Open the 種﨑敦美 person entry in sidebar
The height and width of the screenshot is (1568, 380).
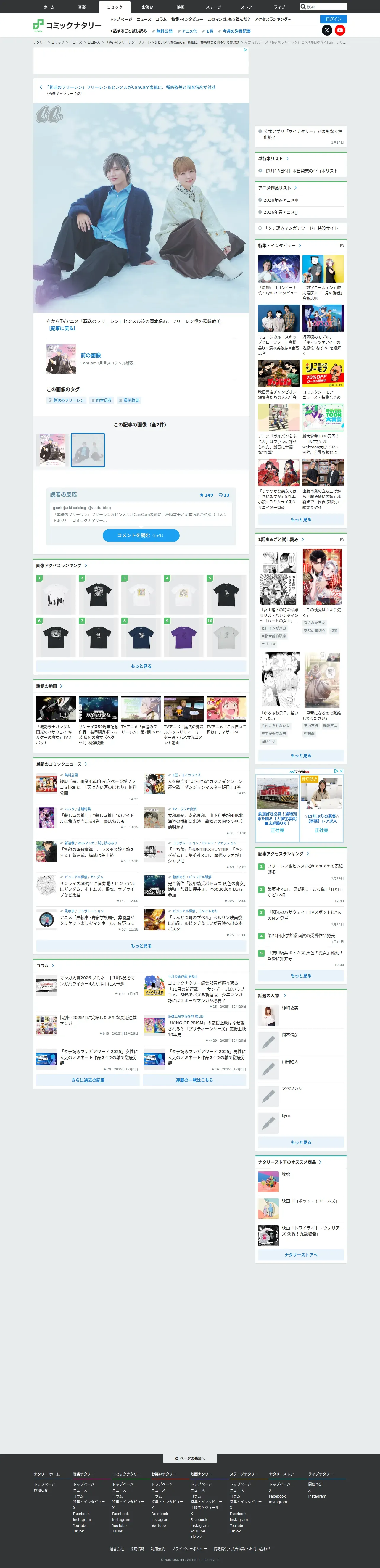pyautogui.click(x=301, y=1016)
